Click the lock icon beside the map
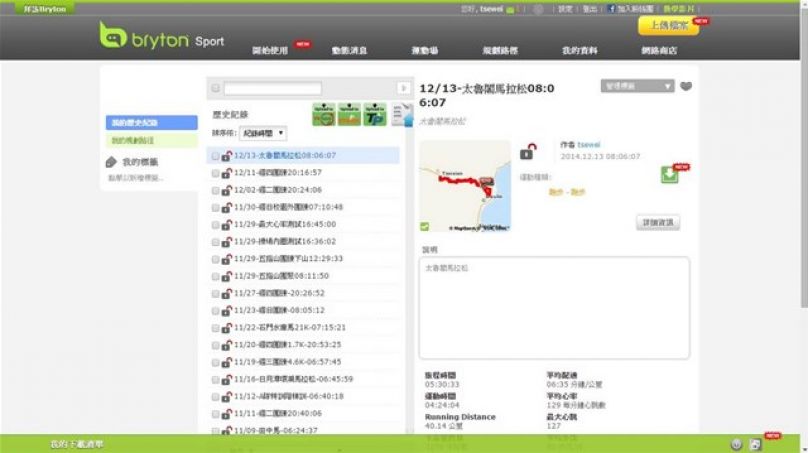Image resolution: width=808 pixels, height=453 pixels. 526,152
